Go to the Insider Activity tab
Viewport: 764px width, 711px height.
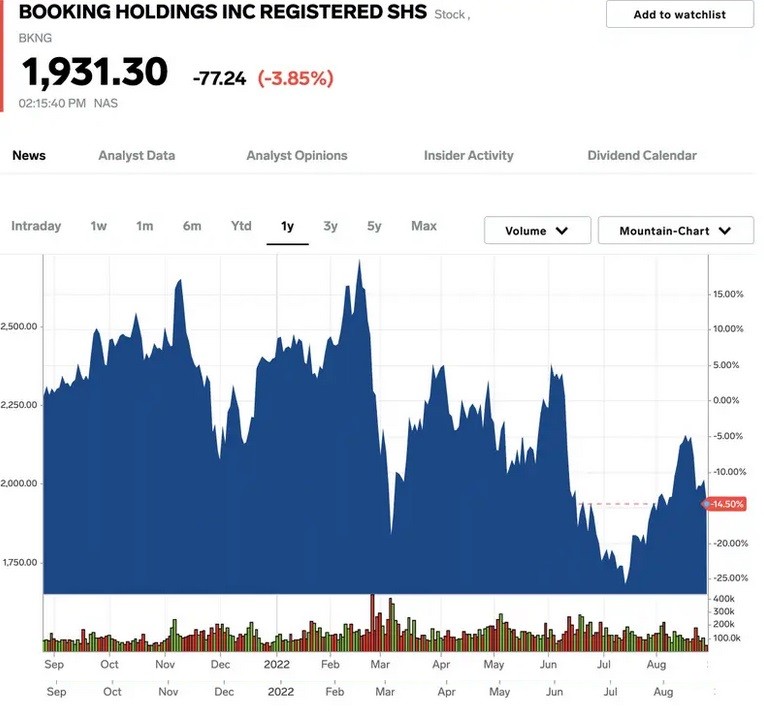[468, 155]
